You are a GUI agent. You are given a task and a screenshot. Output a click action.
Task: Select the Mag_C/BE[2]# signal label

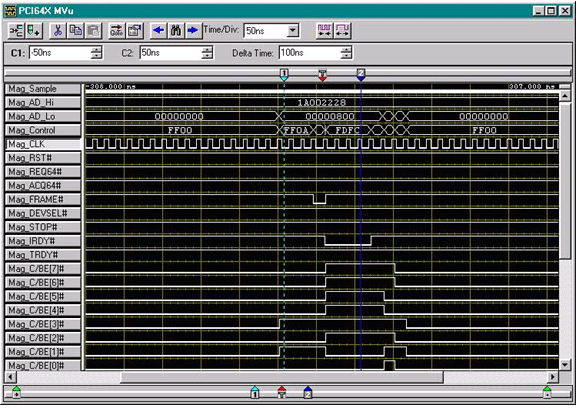pos(43,338)
